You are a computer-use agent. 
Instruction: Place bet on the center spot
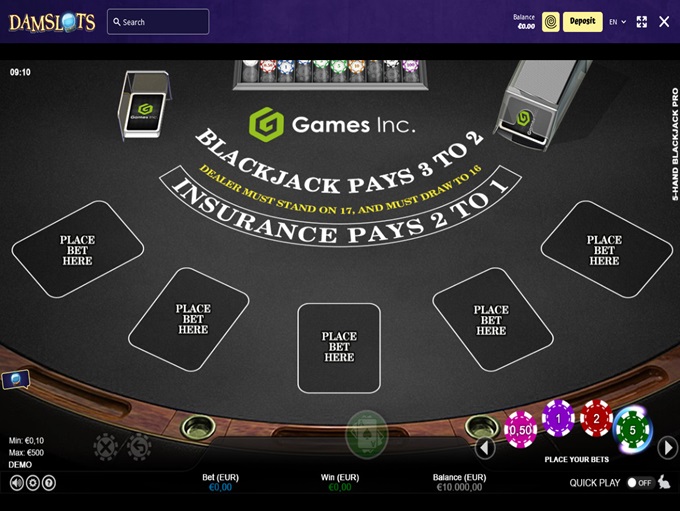click(x=339, y=347)
